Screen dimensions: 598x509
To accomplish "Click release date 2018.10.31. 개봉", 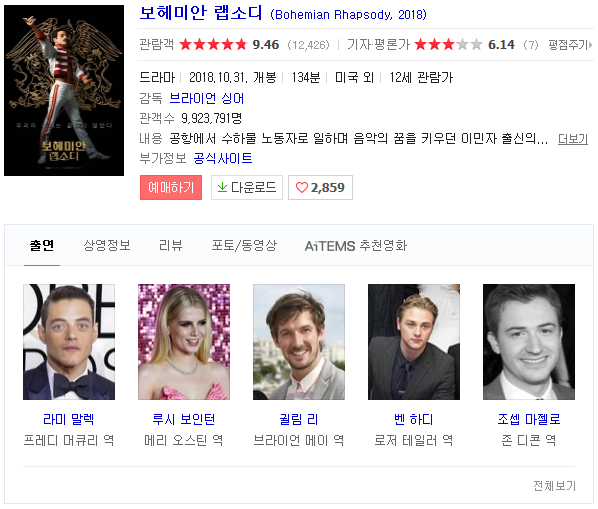I will tap(233, 78).
